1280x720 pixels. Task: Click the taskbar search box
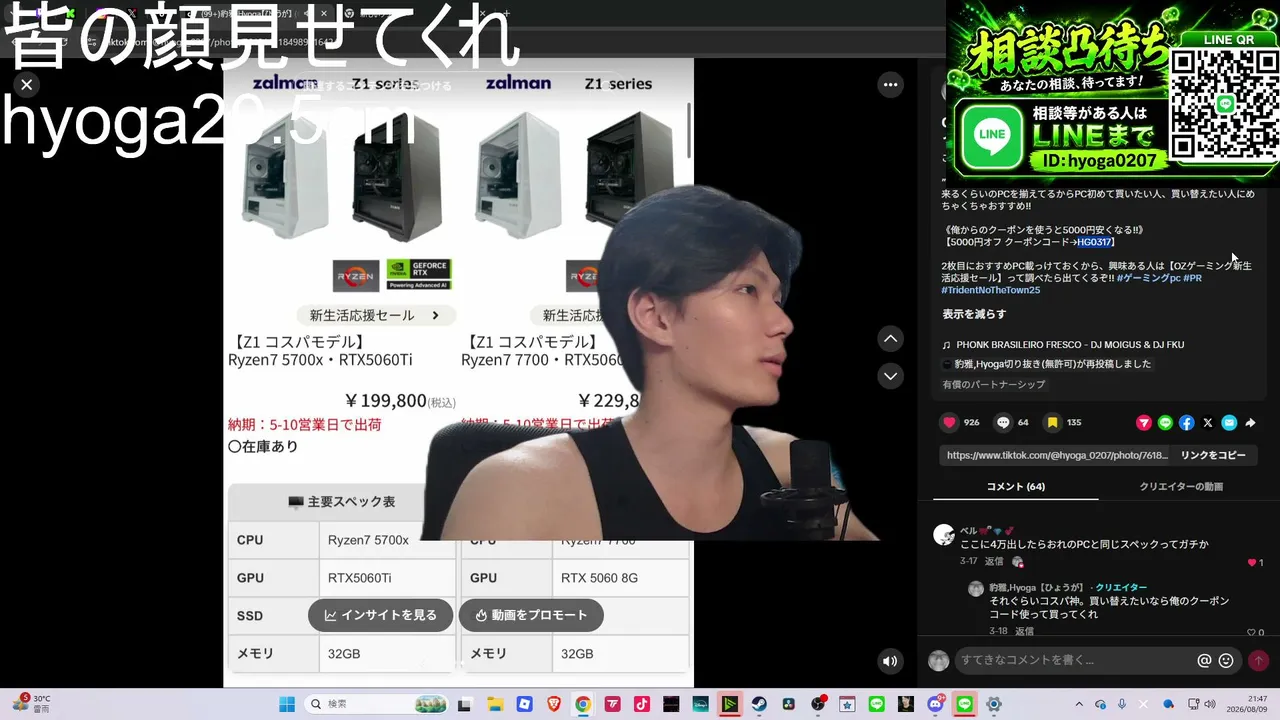tap(375, 704)
